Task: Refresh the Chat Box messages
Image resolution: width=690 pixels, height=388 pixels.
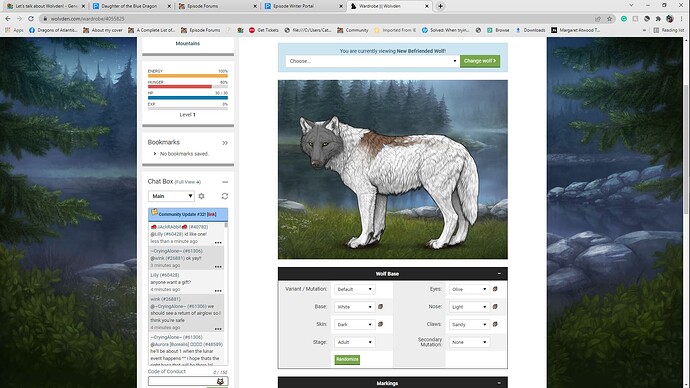Action: click(225, 196)
